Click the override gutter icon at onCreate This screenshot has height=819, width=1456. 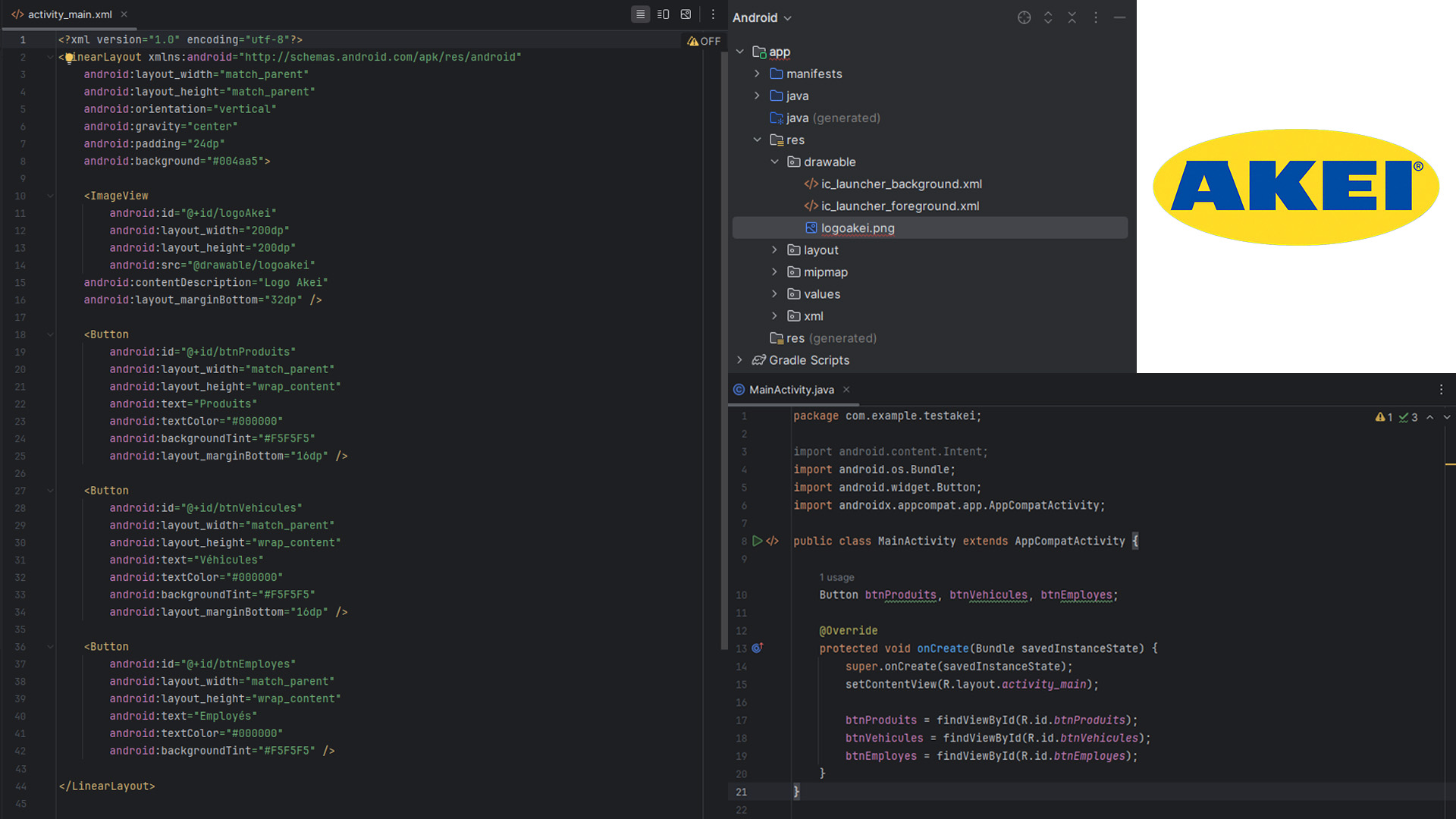(x=757, y=648)
